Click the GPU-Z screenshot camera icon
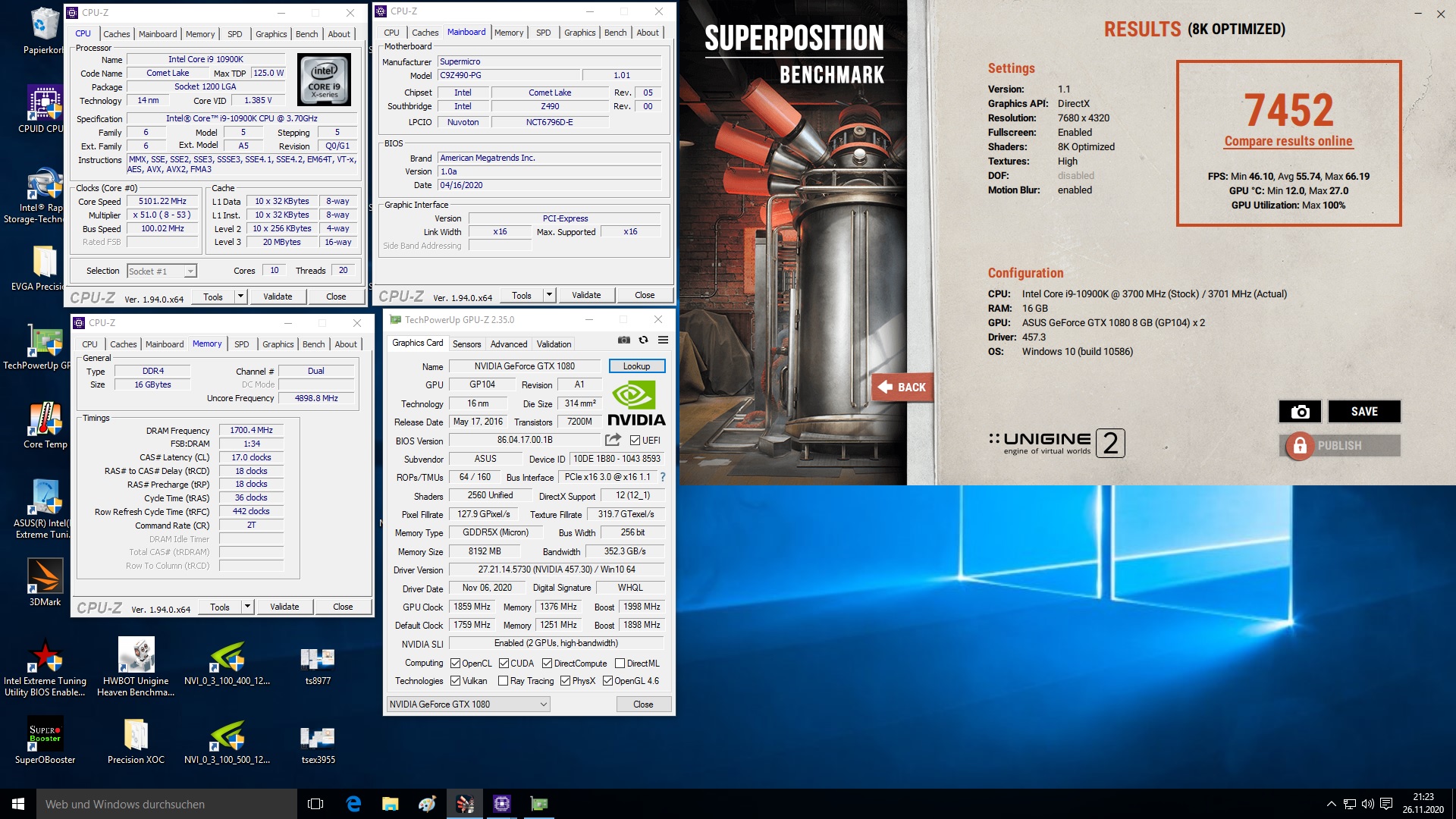This screenshot has height=819, width=1456. [x=623, y=340]
